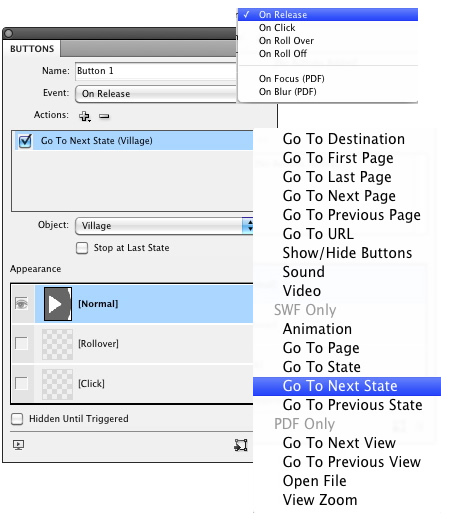Click the panel close circle icon
The image size is (453, 520).
(9, 33)
